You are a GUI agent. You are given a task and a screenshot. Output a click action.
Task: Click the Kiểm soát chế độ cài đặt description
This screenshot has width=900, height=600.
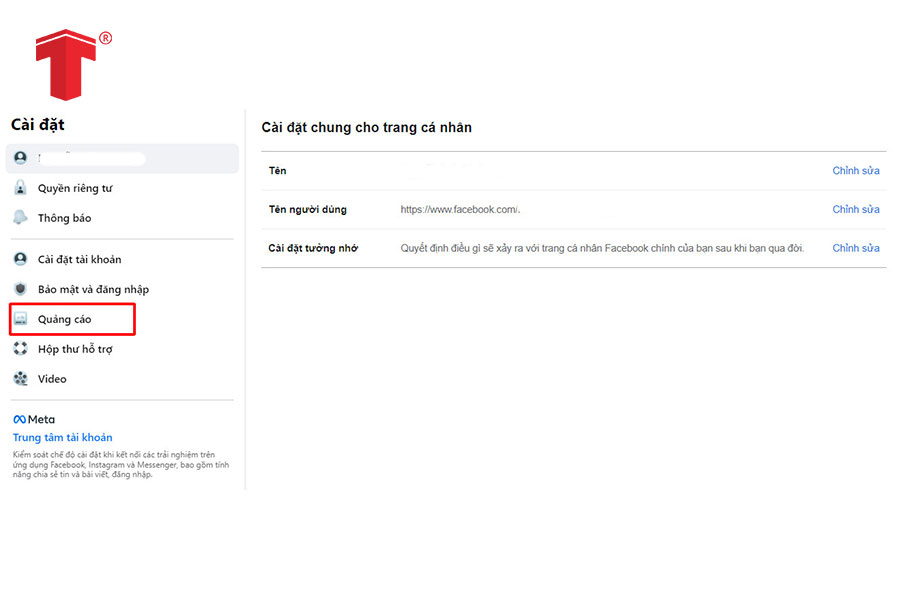[x=121, y=464]
